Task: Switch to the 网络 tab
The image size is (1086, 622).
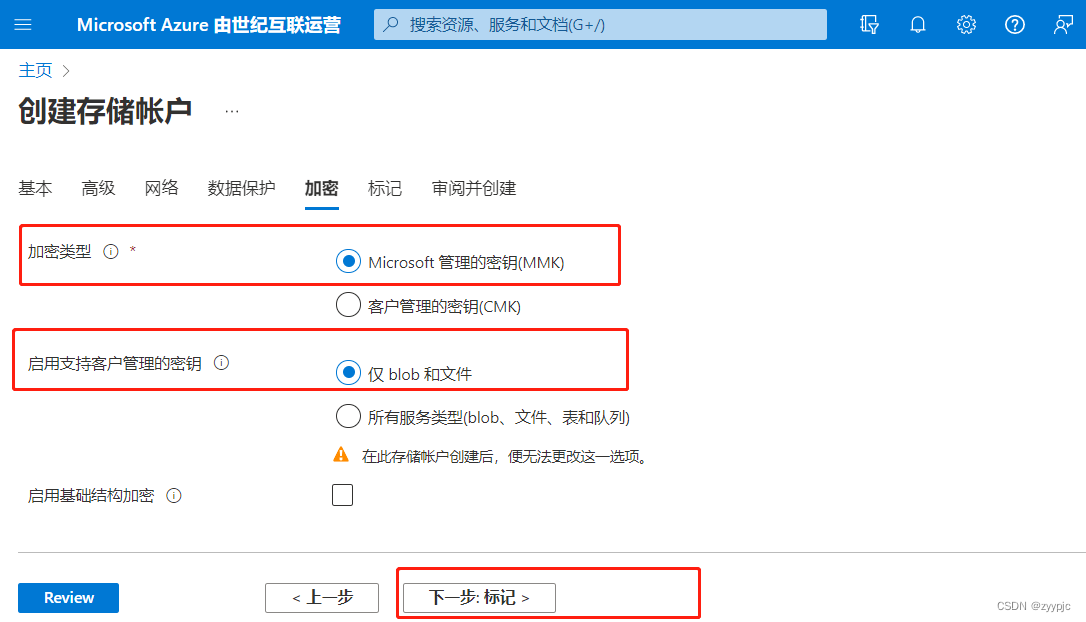Action: point(161,188)
